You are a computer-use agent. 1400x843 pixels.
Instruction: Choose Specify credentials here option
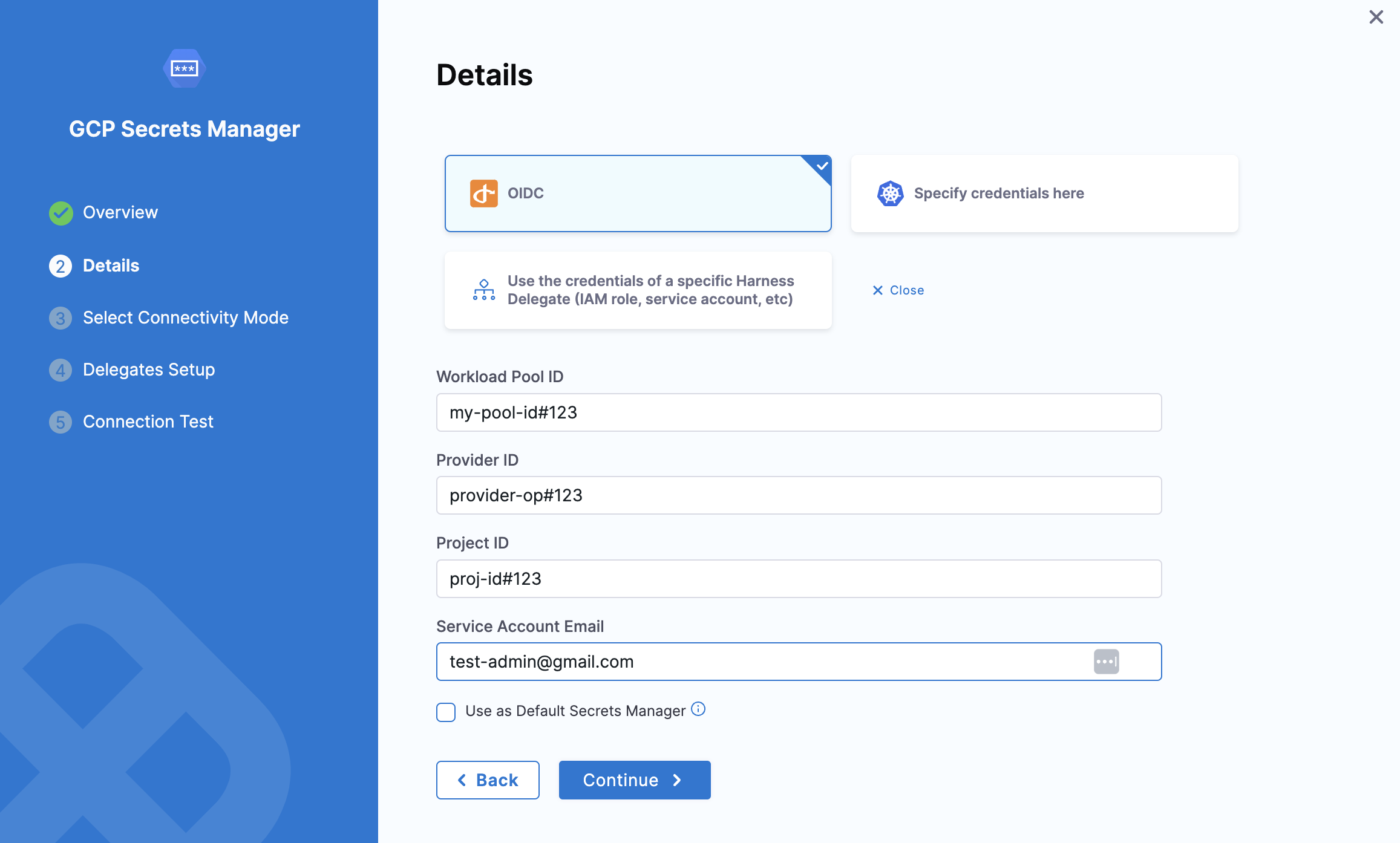[1044, 194]
